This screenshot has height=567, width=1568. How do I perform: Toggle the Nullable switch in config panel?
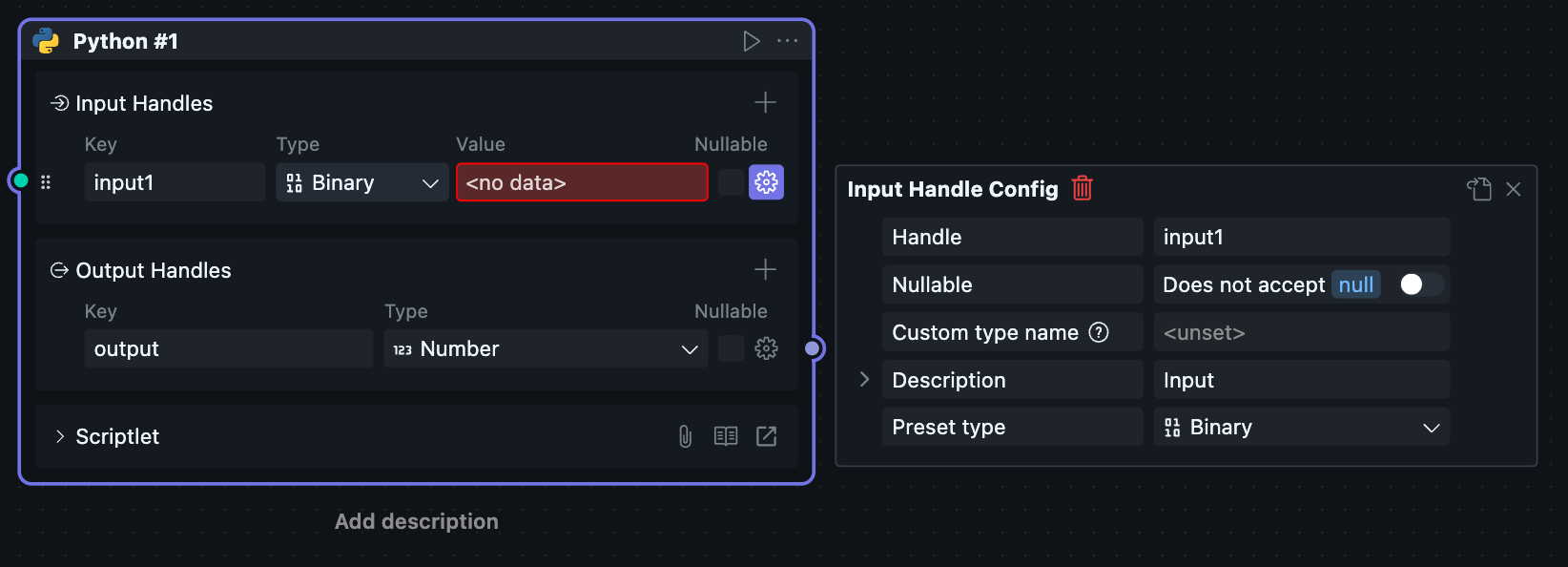coord(1420,284)
